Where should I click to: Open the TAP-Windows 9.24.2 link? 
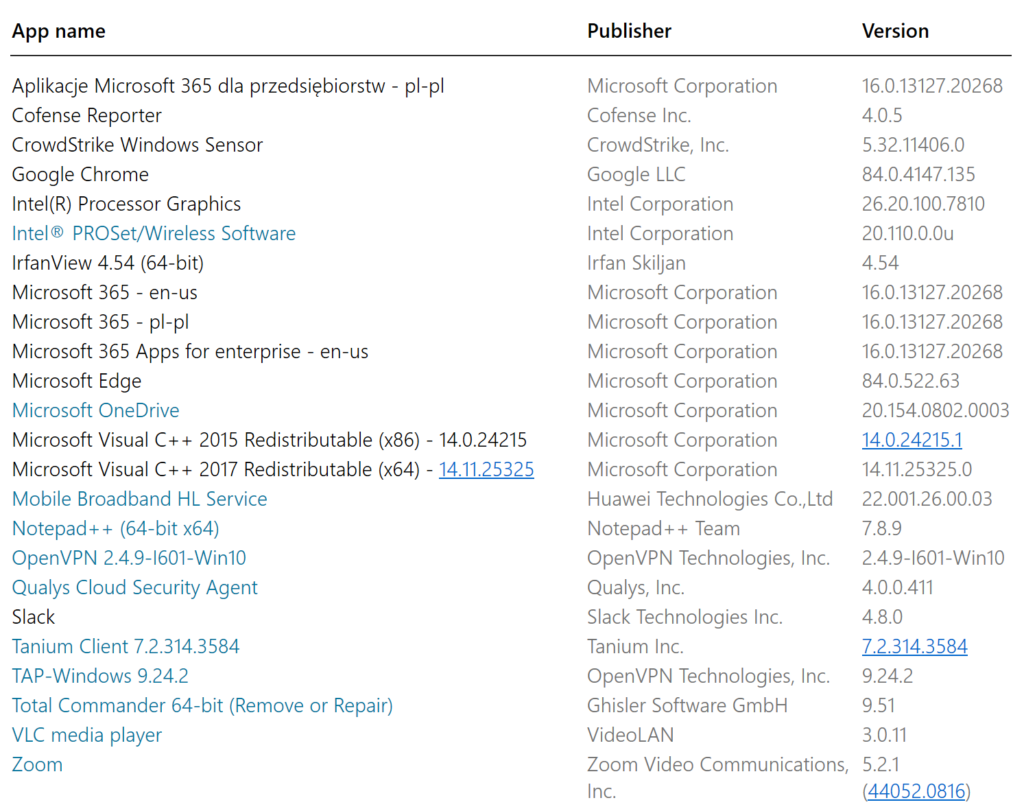click(x=100, y=675)
